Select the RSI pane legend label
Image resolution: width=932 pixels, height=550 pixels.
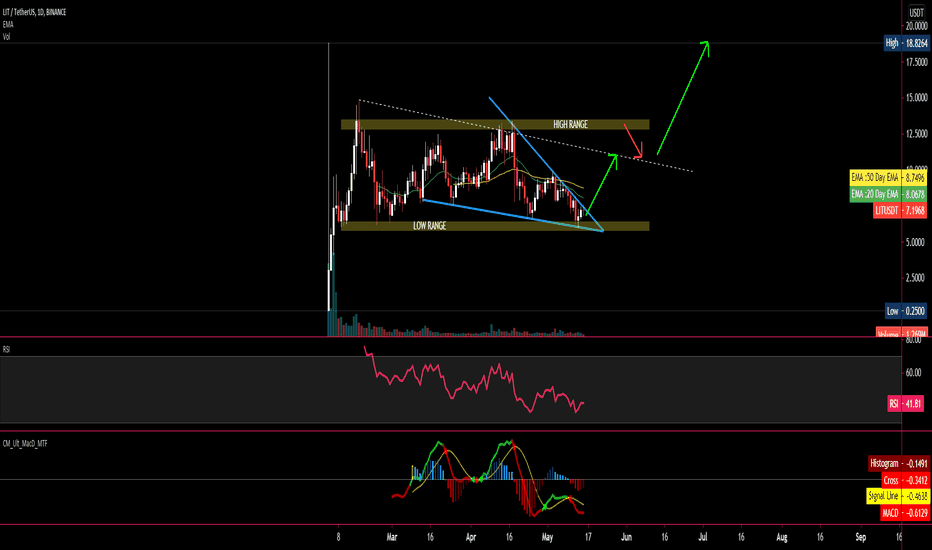[6, 350]
